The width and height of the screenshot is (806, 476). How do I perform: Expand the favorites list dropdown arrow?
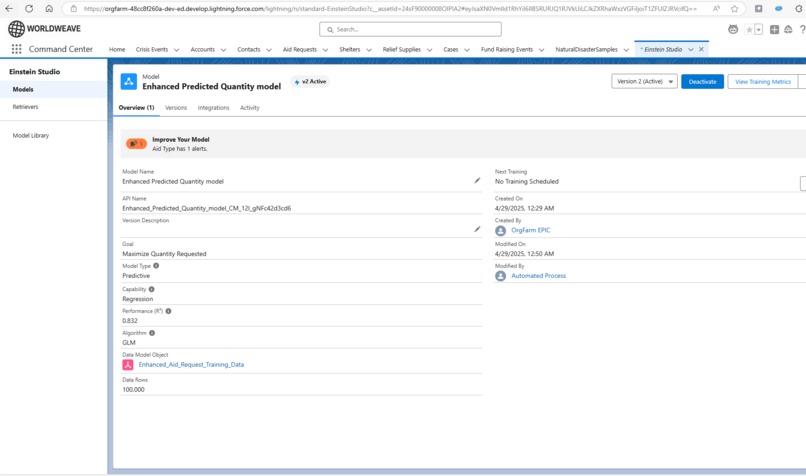(x=759, y=29)
